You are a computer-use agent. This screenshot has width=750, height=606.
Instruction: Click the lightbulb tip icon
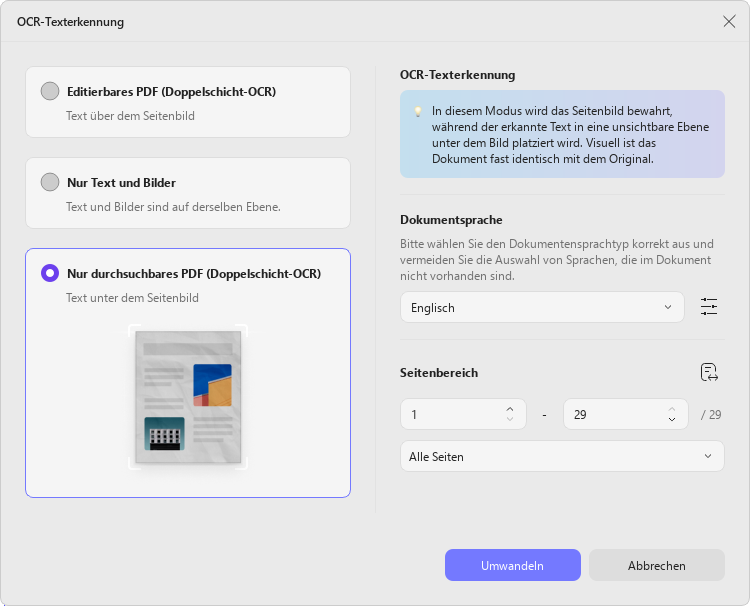click(x=418, y=111)
